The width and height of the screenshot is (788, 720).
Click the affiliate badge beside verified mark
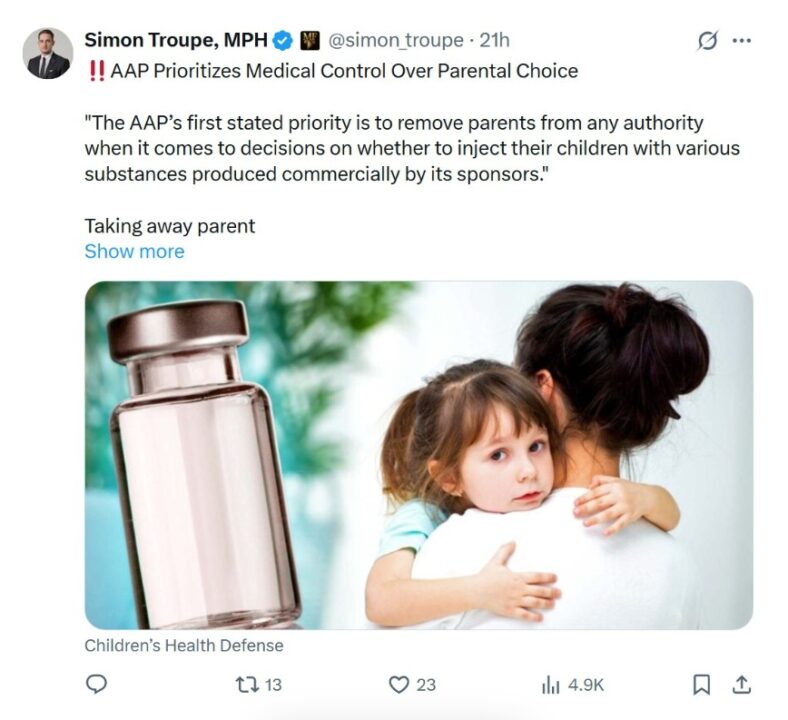(x=310, y=41)
